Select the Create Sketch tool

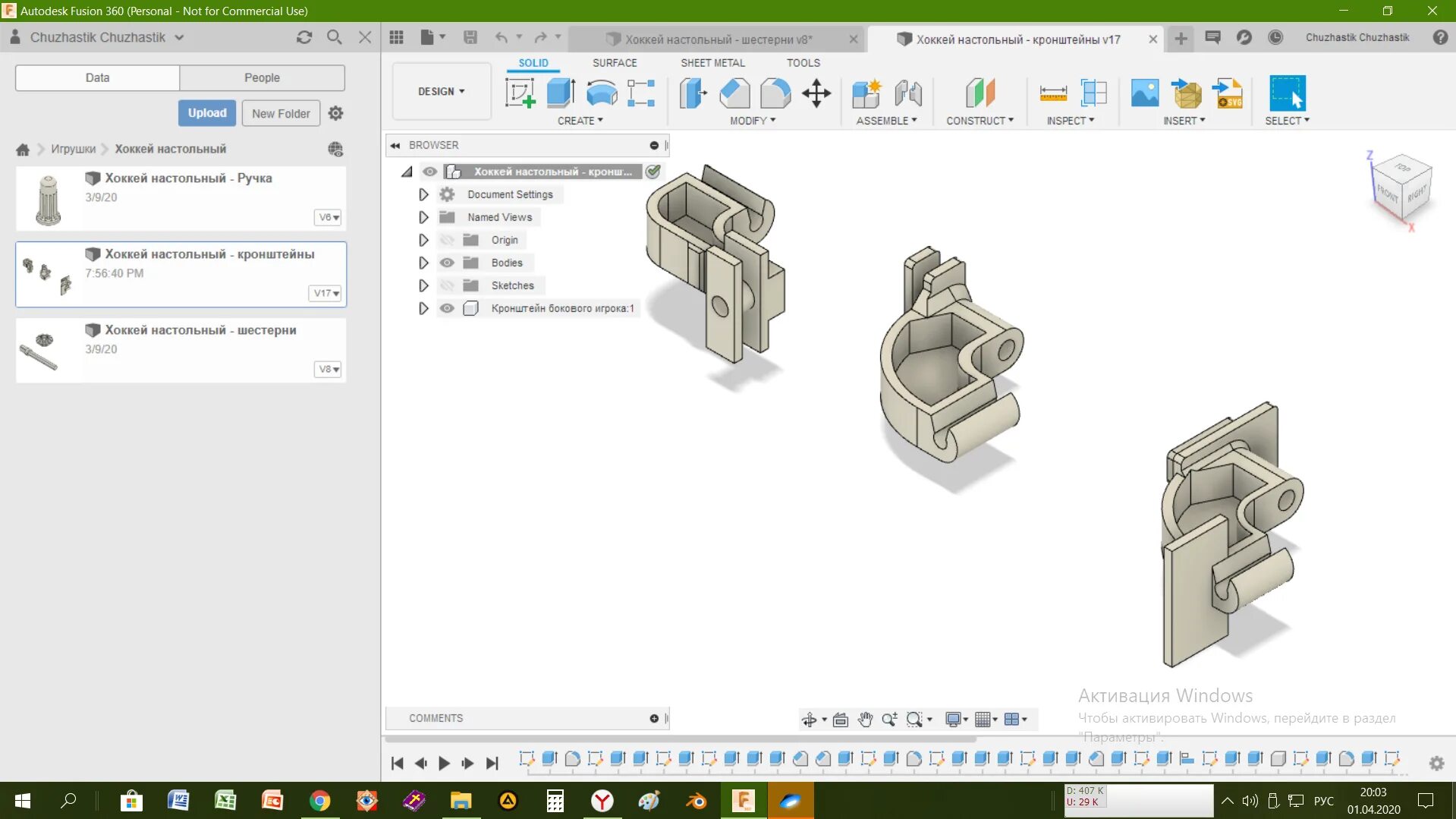point(520,93)
